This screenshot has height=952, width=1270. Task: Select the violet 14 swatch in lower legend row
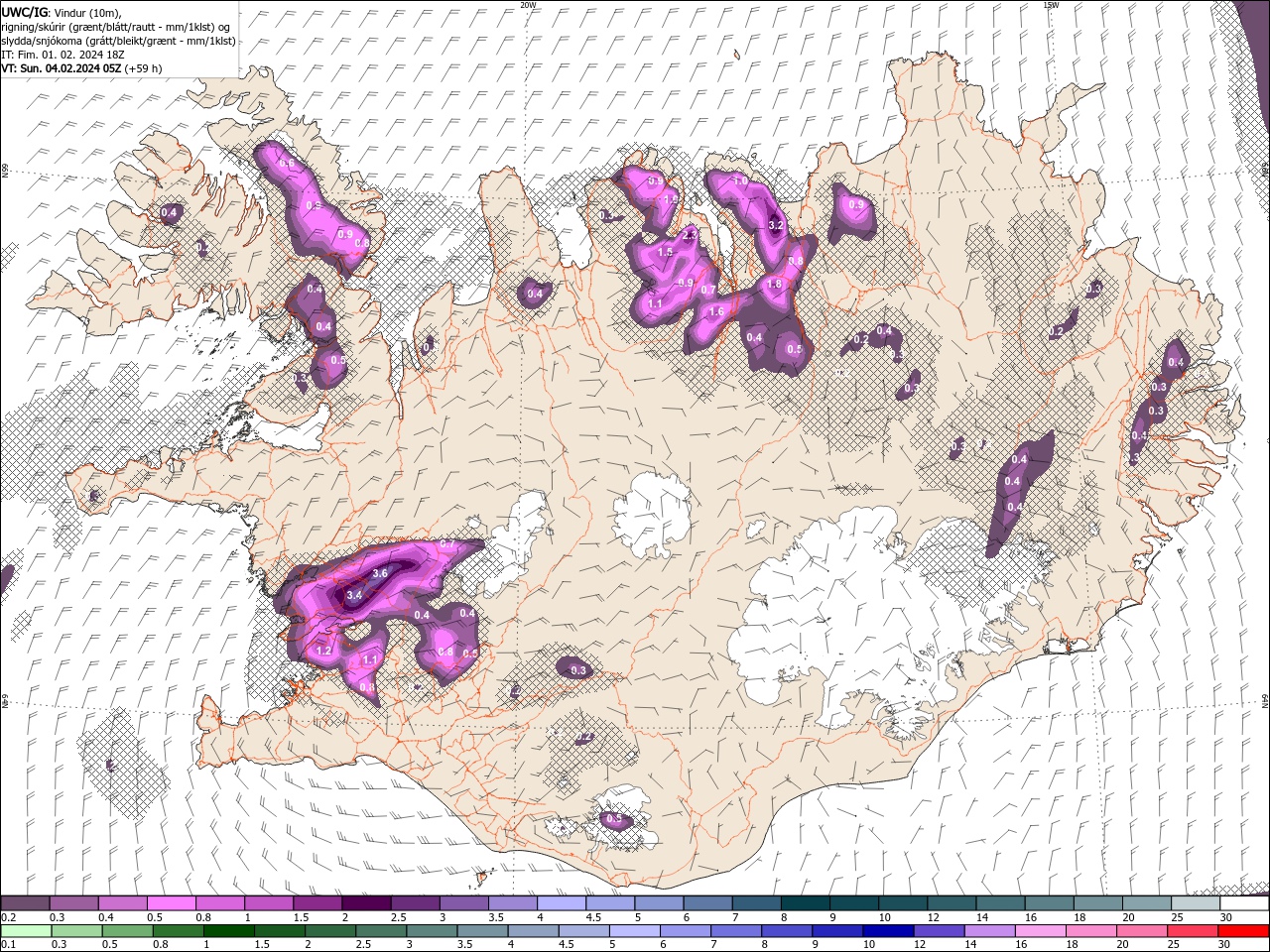point(989,931)
